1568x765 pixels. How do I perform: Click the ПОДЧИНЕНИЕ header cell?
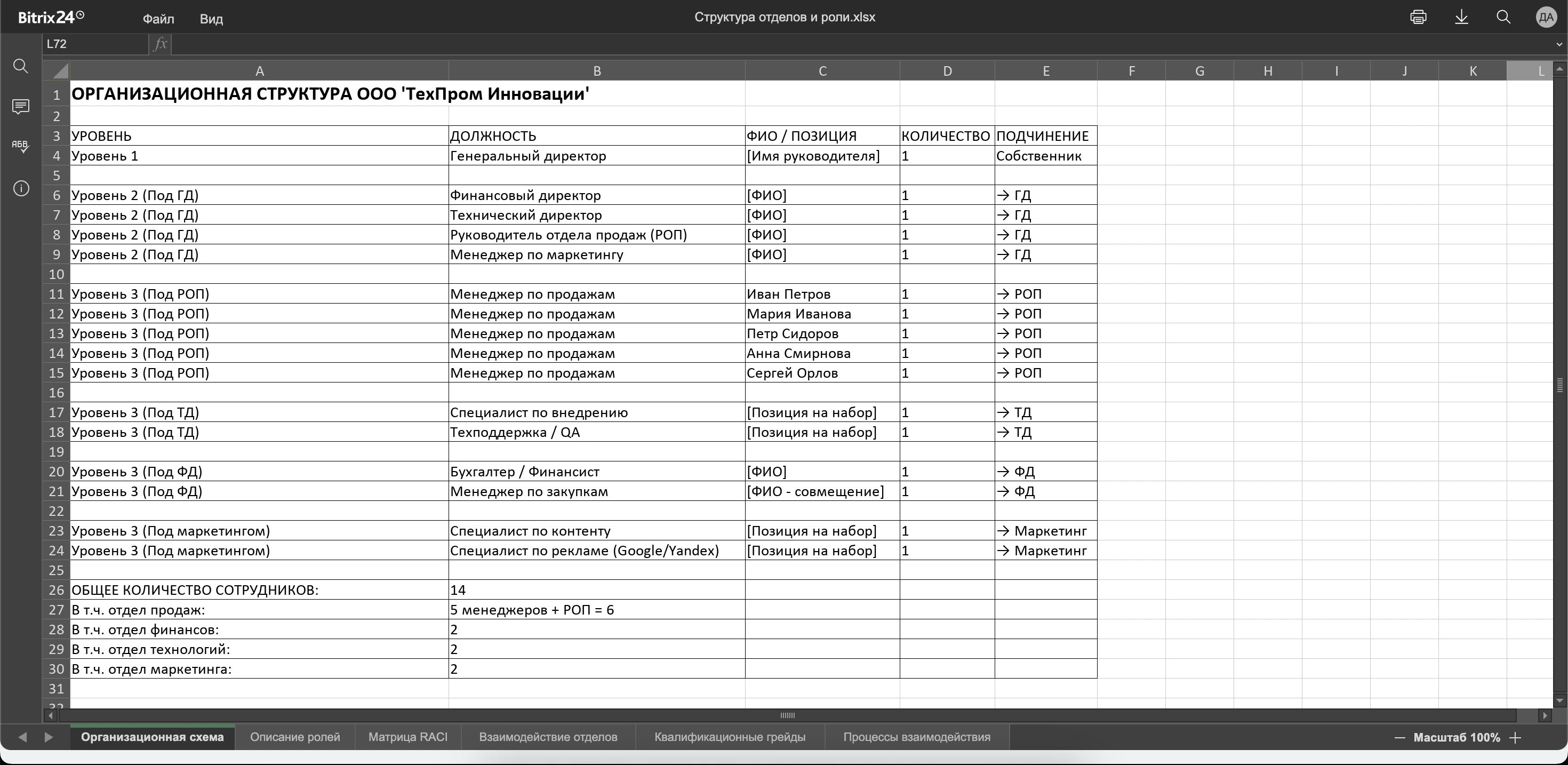click(x=1046, y=136)
